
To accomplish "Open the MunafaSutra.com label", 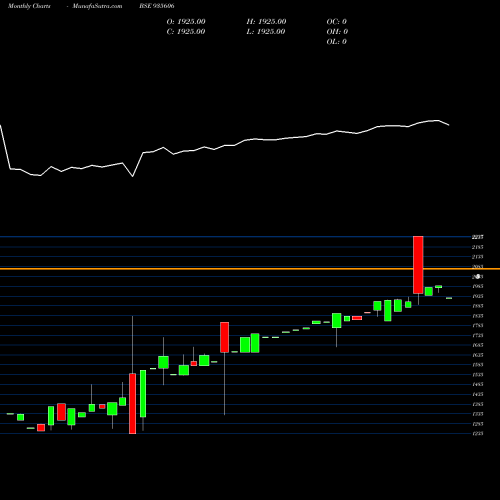I will 97,6.
